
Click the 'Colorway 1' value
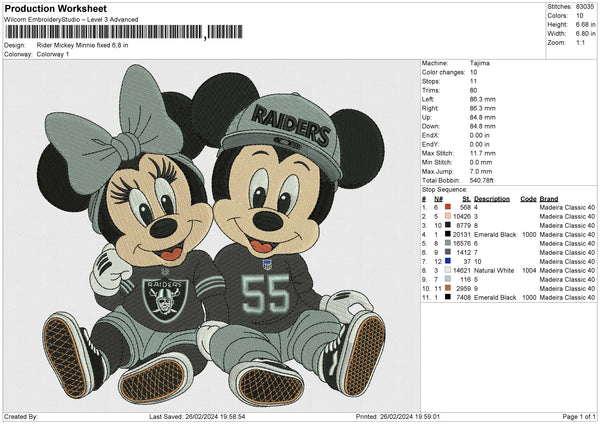[53, 54]
